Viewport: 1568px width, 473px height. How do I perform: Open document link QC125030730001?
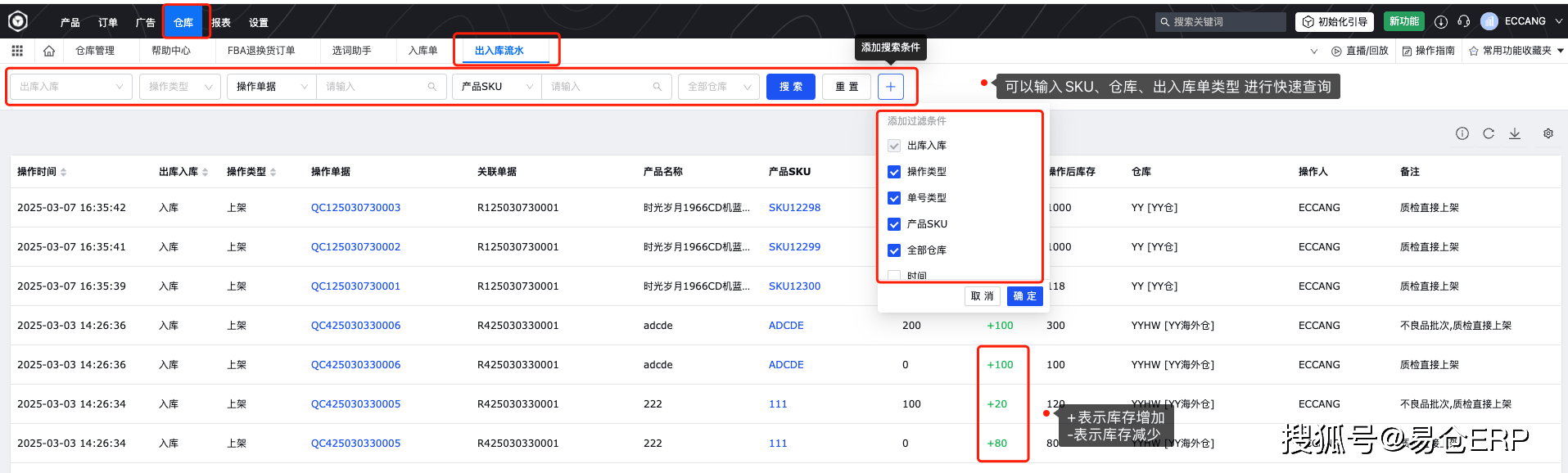coord(355,286)
